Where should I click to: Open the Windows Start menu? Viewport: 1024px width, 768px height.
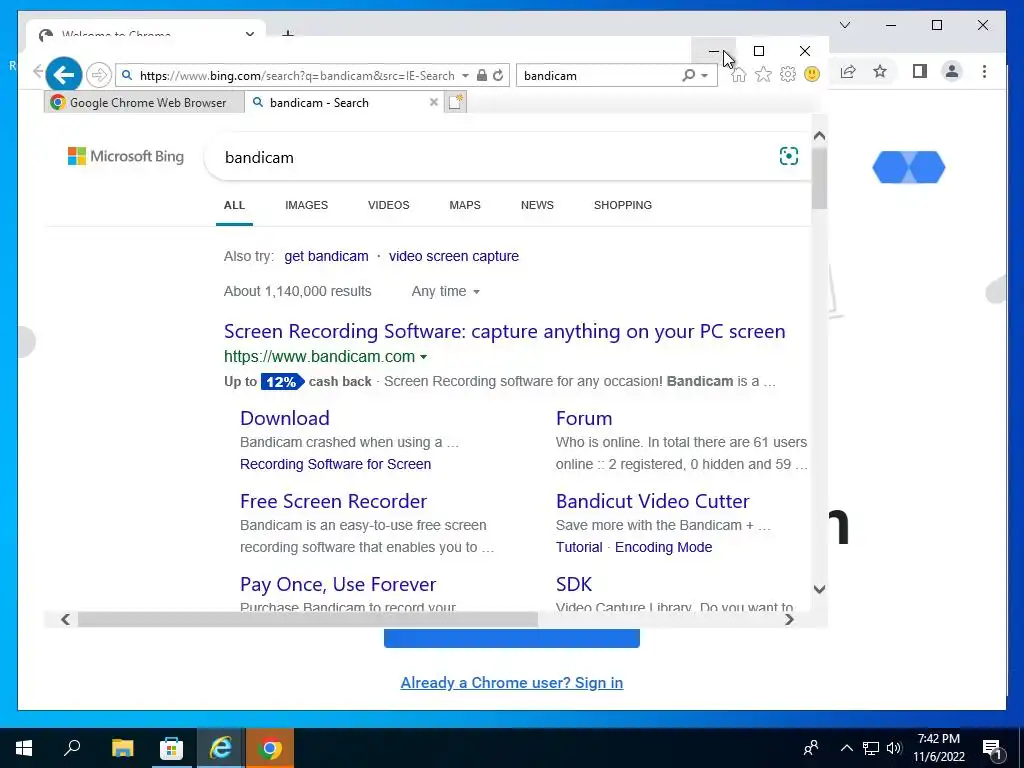pyautogui.click(x=24, y=748)
